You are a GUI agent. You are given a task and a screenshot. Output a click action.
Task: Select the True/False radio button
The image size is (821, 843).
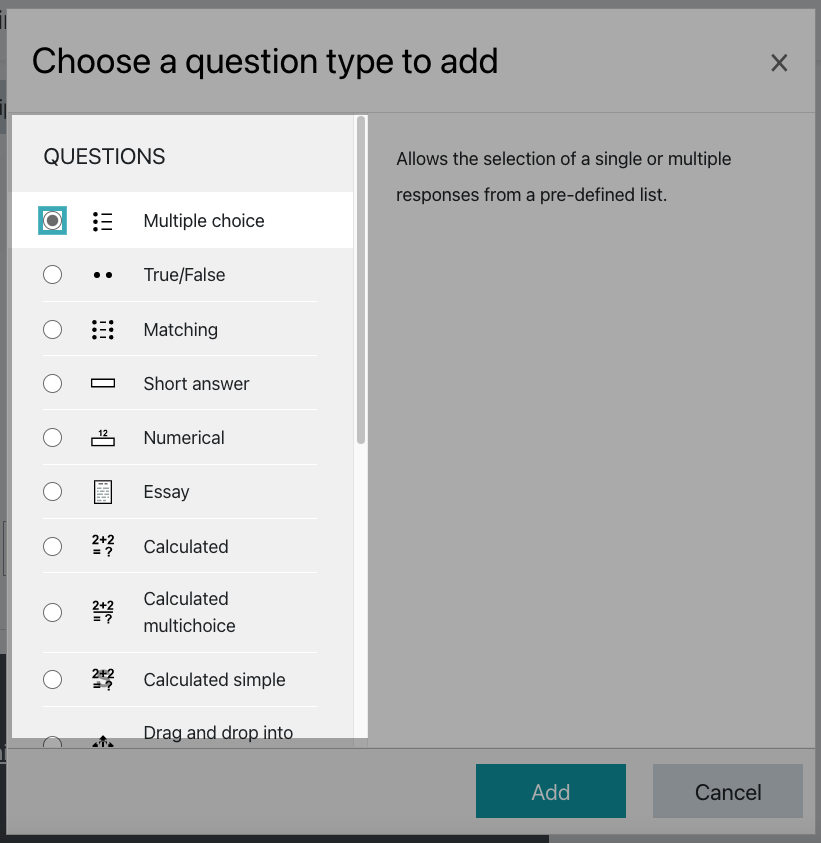click(x=52, y=275)
